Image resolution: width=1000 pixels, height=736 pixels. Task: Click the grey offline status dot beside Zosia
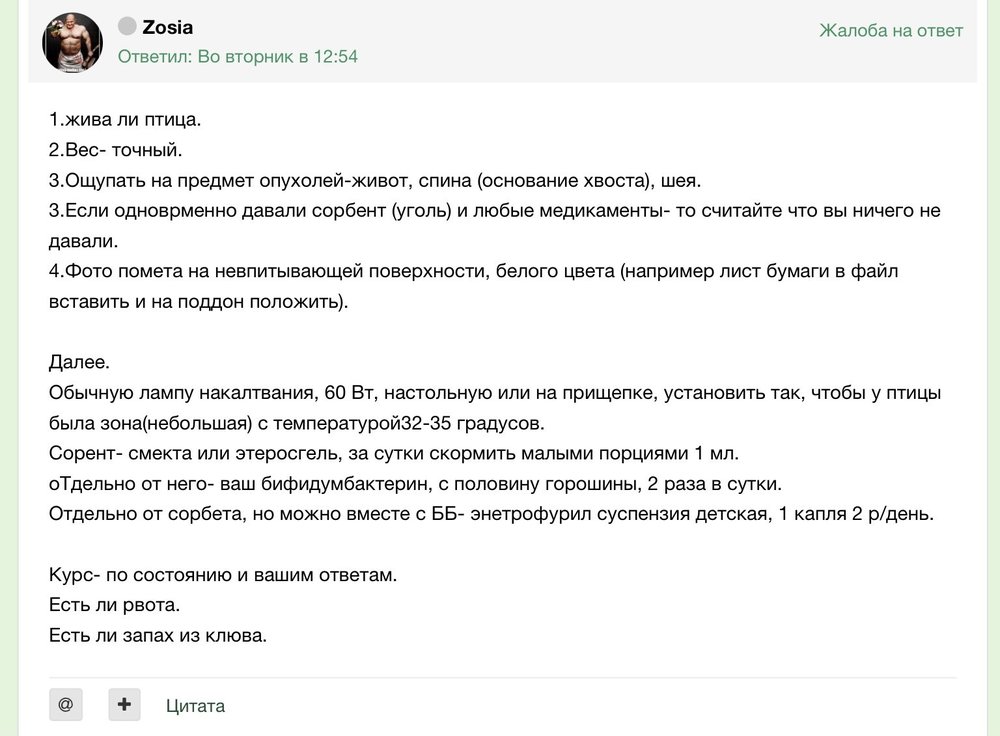point(127,26)
